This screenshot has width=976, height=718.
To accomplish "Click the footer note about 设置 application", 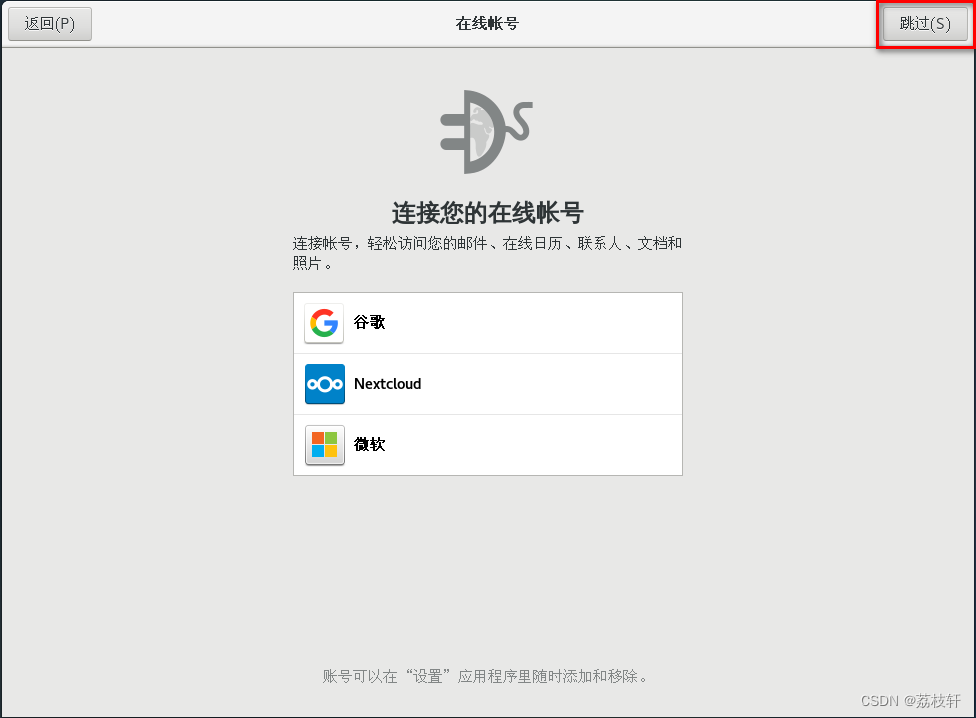I will coord(487,676).
